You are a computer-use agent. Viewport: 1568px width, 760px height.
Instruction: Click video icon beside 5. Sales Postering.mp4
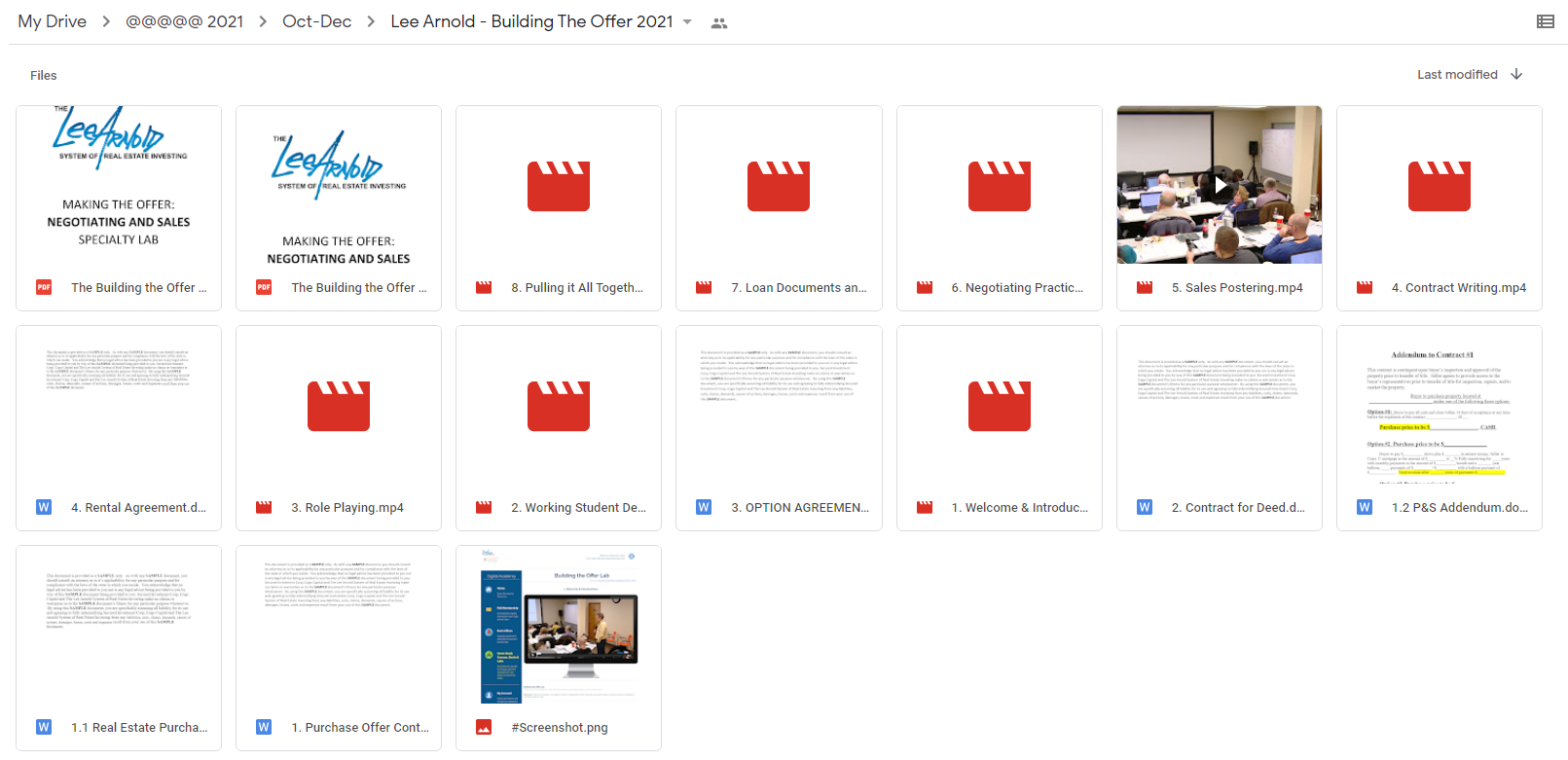[1145, 287]
